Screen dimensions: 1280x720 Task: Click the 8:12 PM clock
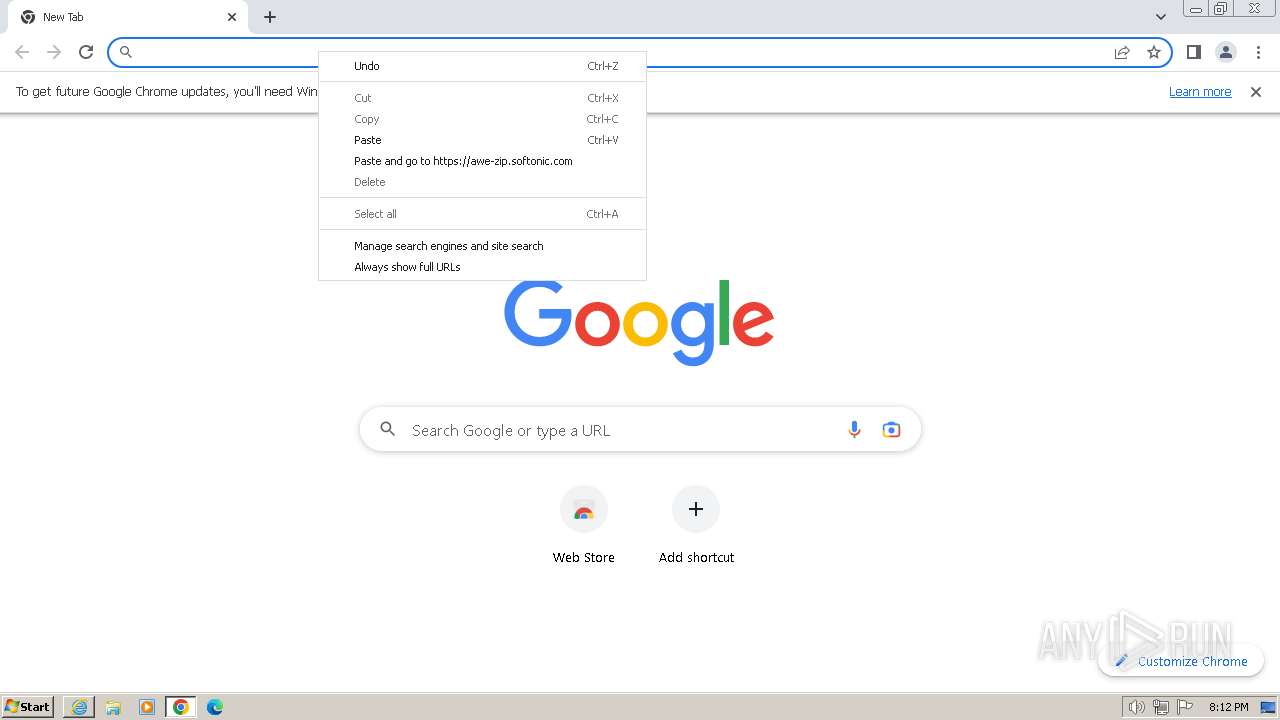[x=1228, y=707]
